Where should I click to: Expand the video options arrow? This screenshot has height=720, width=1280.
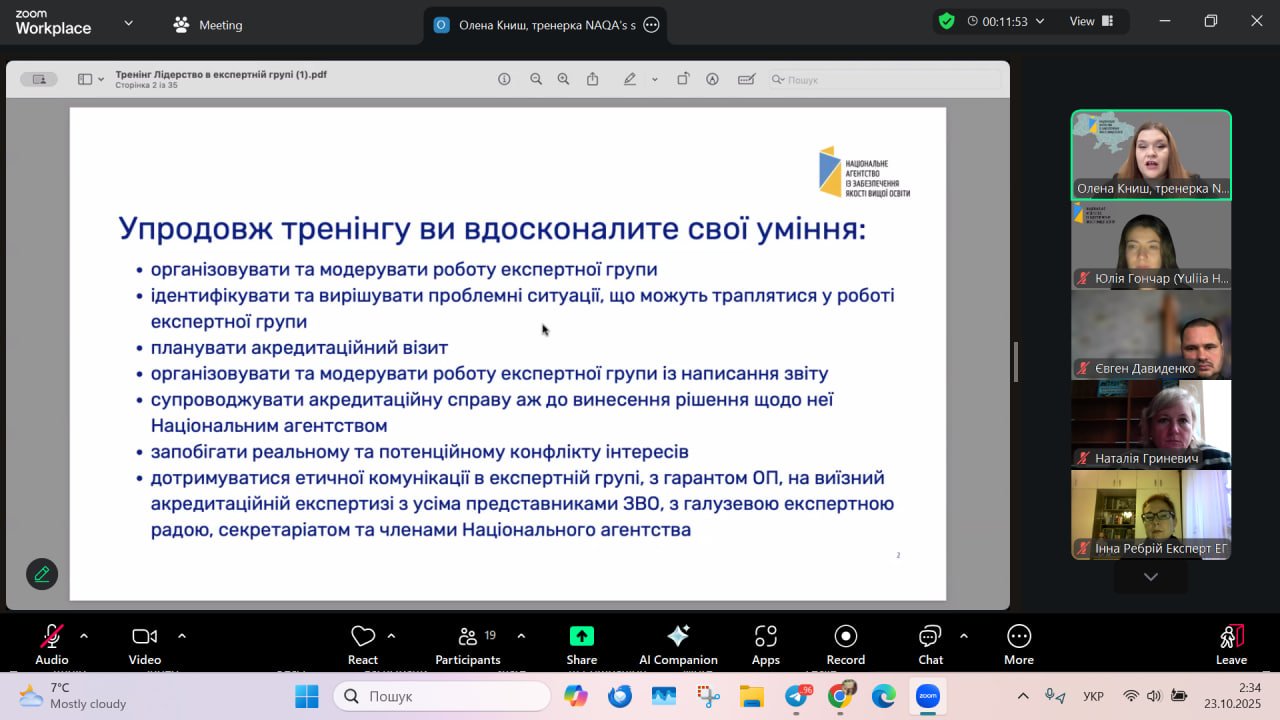pyautogui.click(x=182, y=635)
